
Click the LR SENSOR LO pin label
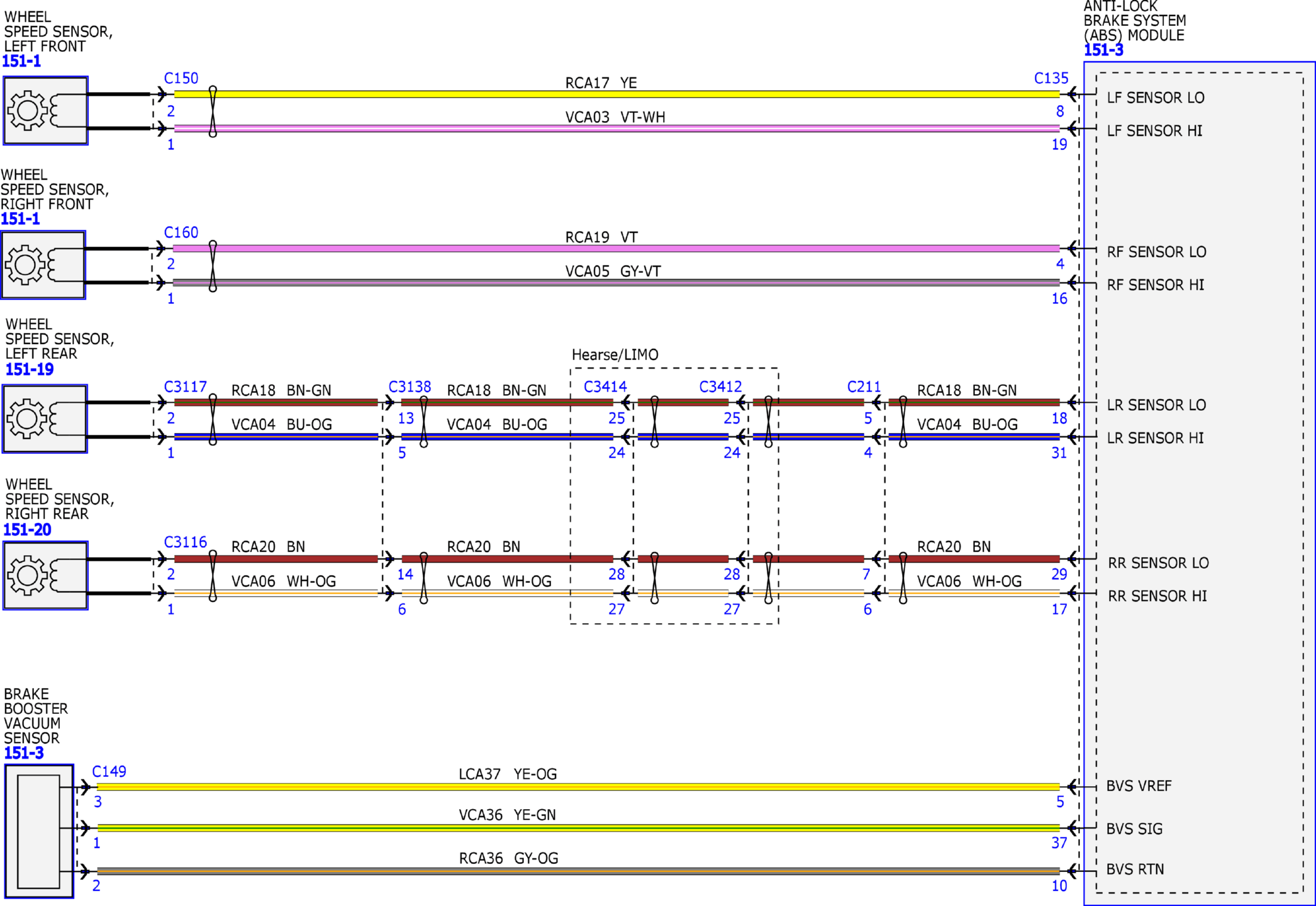pyautogui.click(x=1156, y=405)
